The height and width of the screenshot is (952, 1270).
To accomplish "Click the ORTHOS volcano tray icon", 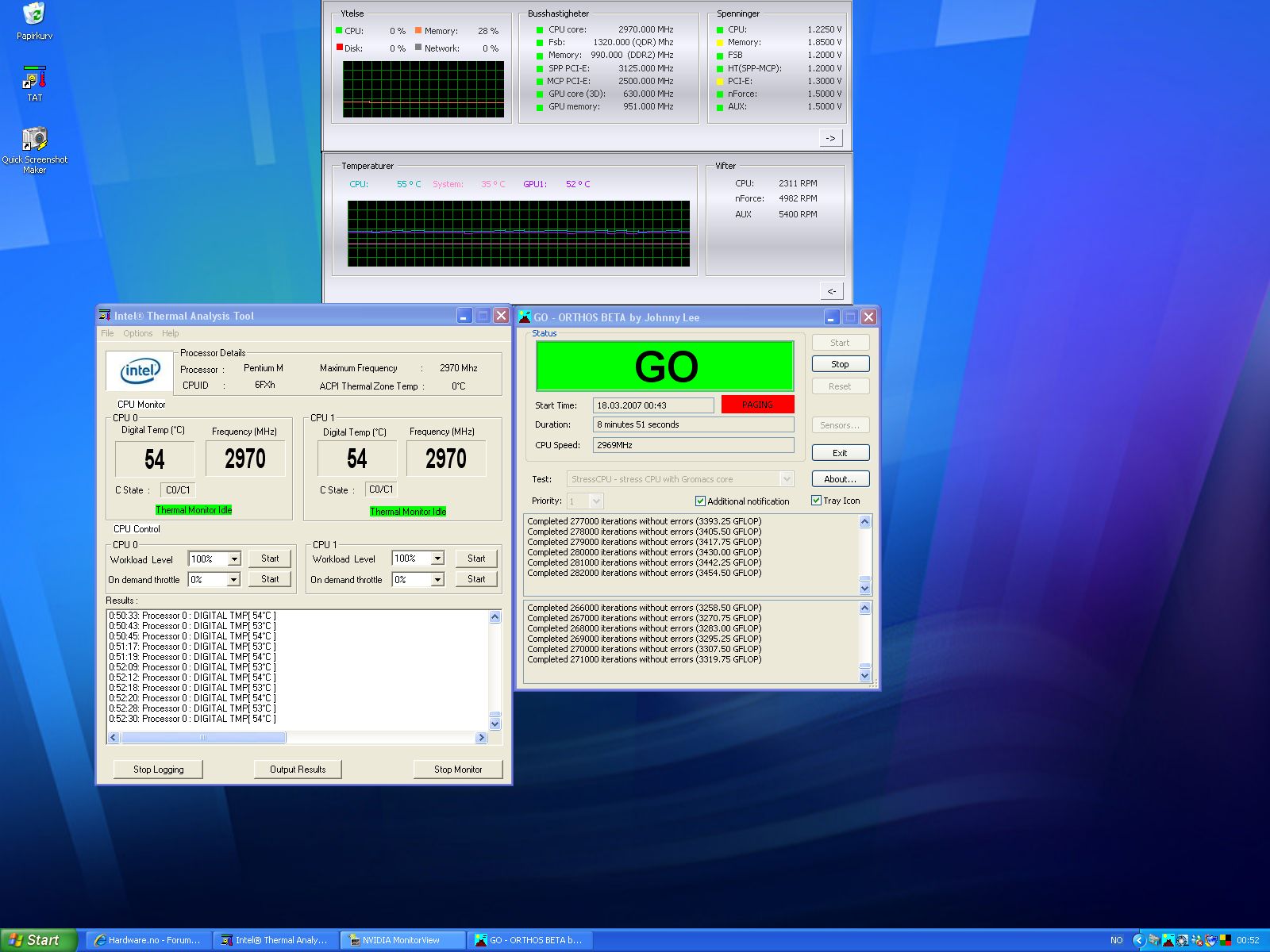I will click(1168, 940).
